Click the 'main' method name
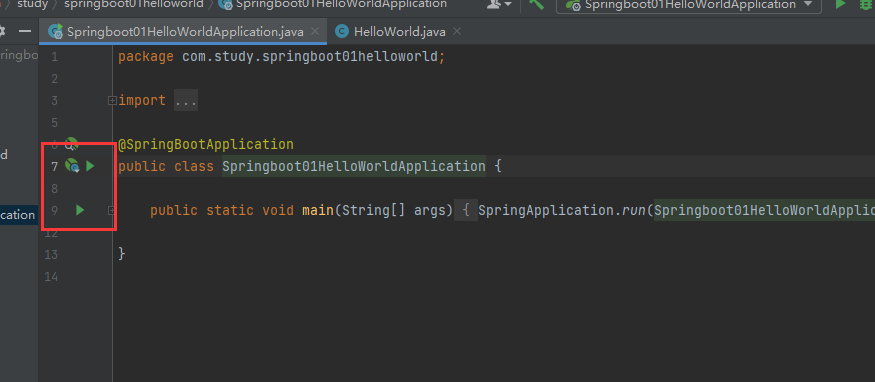 (x=318, y=210)
